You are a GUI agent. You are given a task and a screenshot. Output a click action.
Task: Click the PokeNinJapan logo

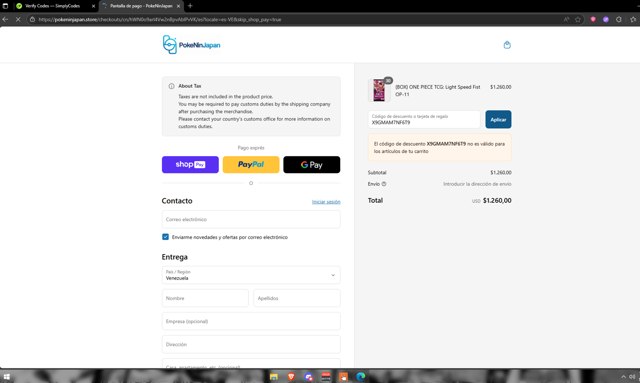click(x=191, y=45)
